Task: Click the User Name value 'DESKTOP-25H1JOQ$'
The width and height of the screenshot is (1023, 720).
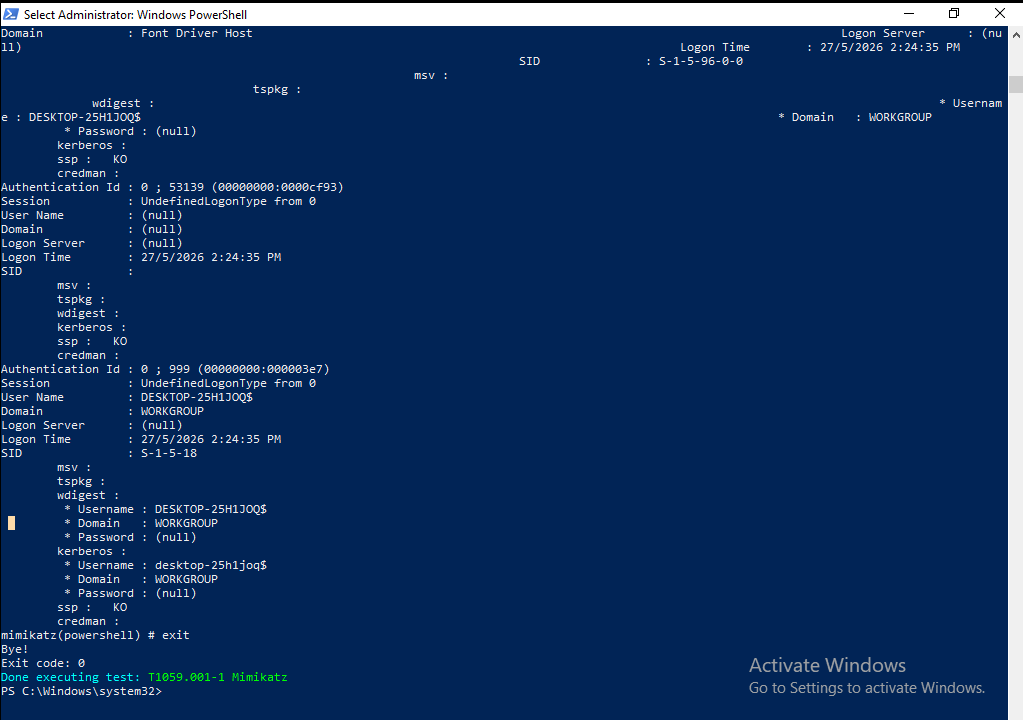Action: pyautogui.click(x=196, y=397)
